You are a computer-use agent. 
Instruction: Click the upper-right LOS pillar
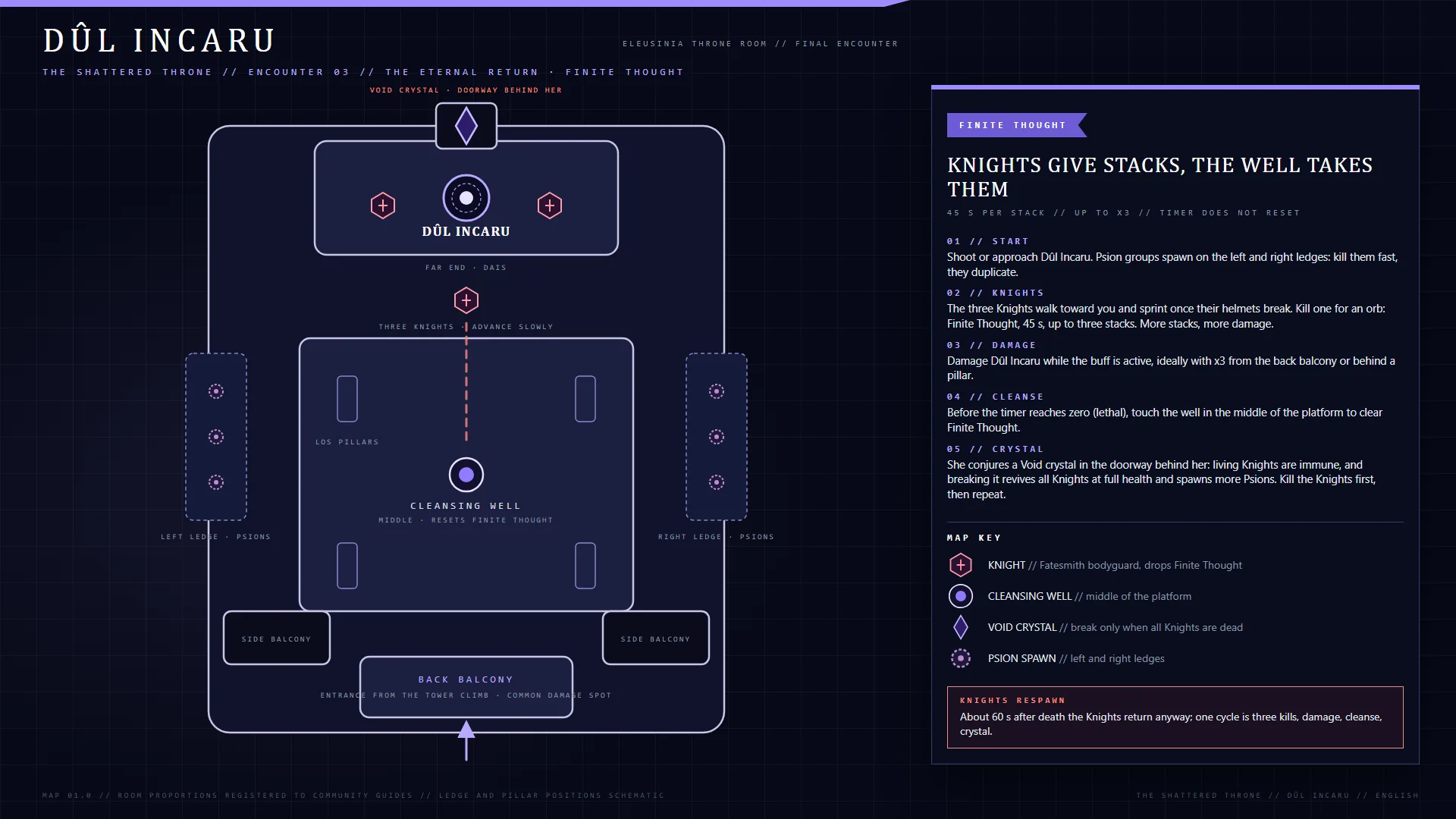[585, 399]
